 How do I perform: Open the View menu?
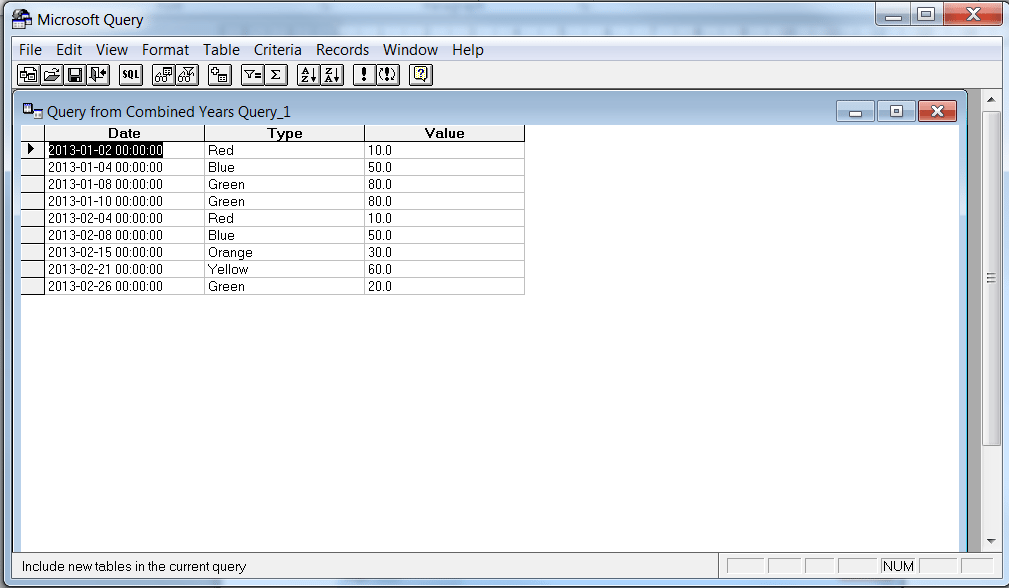tap(112, 50)
